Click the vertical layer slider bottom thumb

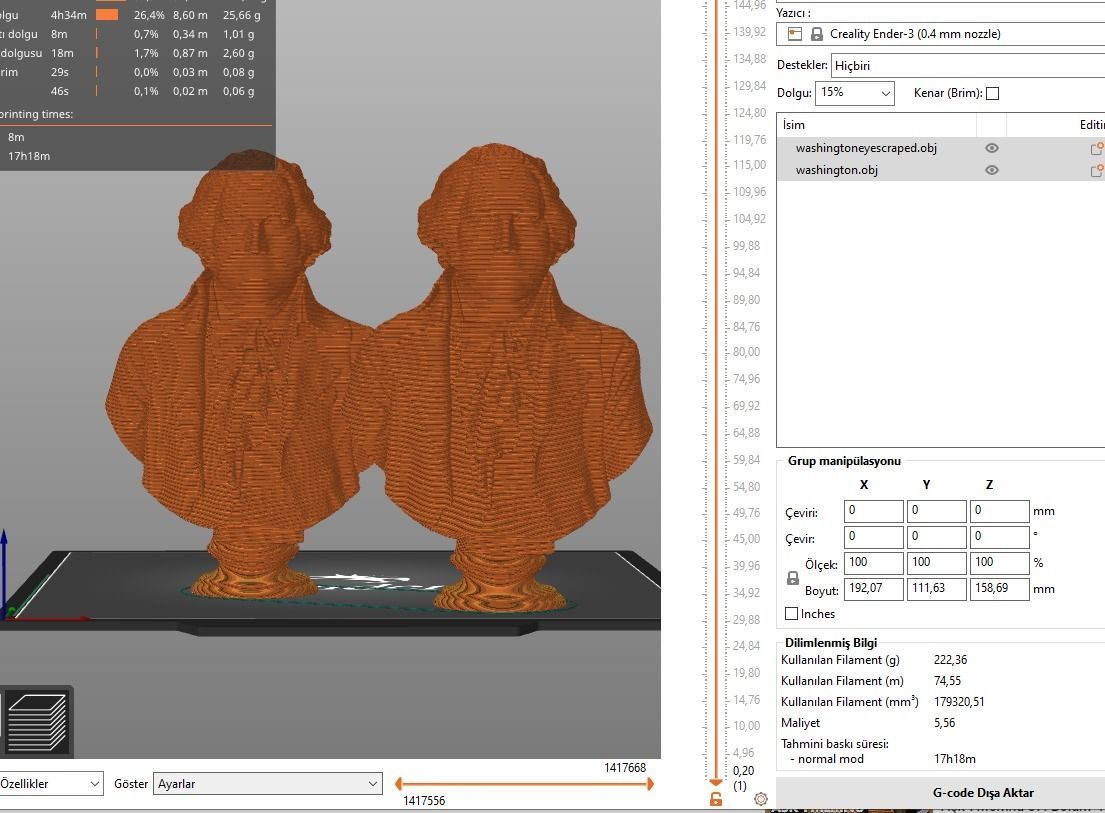click(x=716, y=782)
